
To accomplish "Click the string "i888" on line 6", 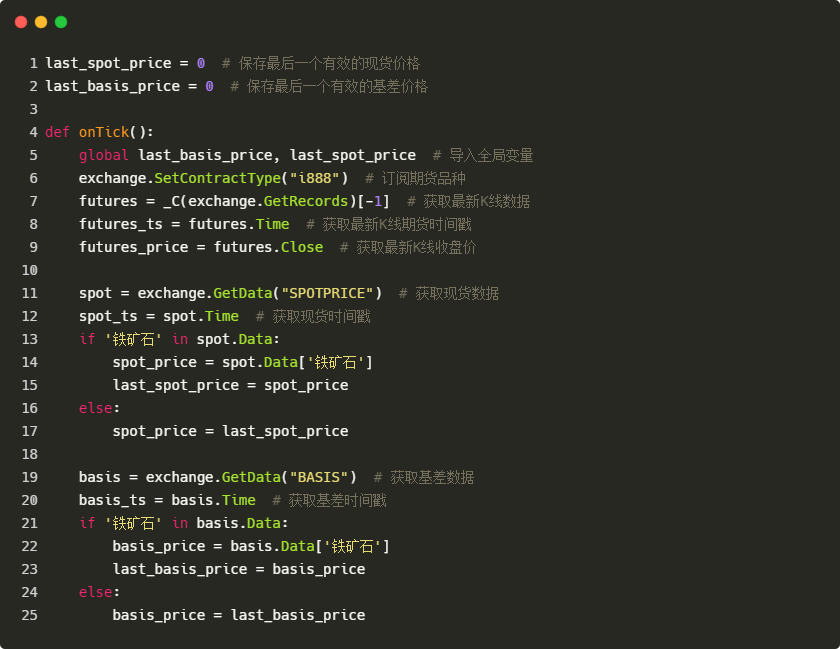I will click(314, 178).
